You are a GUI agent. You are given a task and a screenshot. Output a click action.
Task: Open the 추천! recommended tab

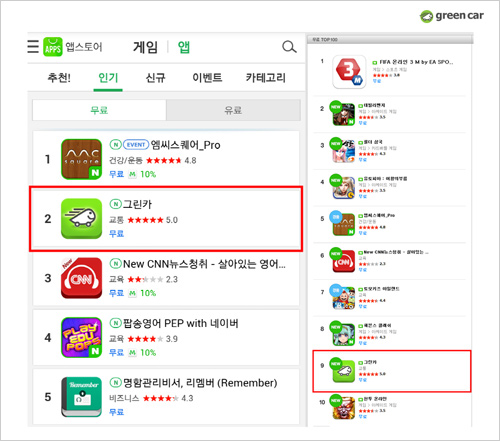[59, 78]
